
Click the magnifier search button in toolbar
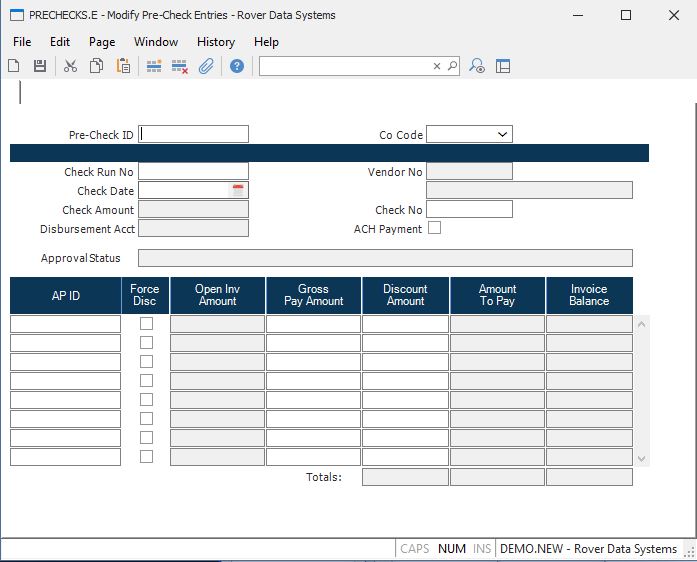[x=452, y=66]
